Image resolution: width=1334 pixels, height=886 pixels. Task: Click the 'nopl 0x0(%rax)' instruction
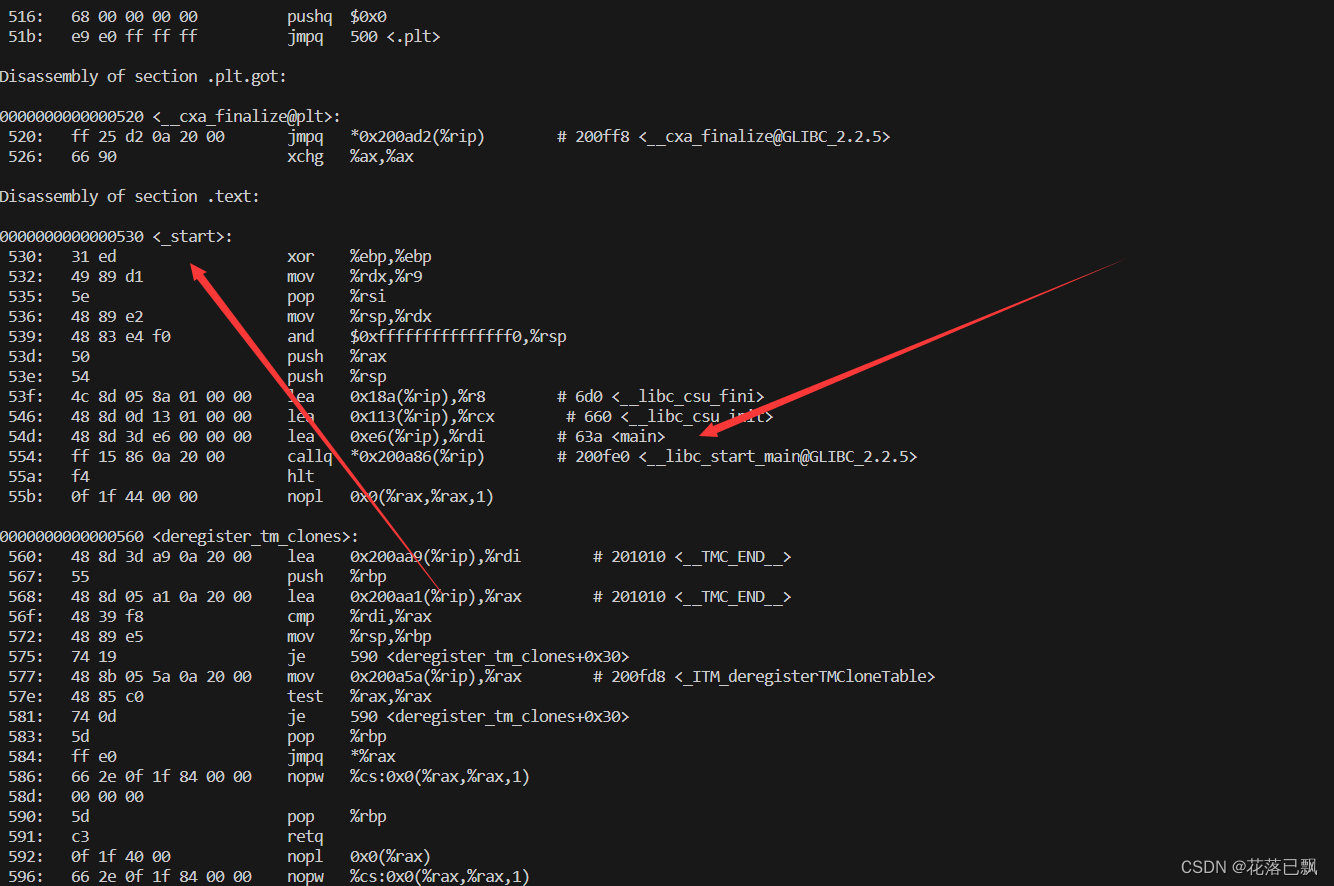pos(359,857)
